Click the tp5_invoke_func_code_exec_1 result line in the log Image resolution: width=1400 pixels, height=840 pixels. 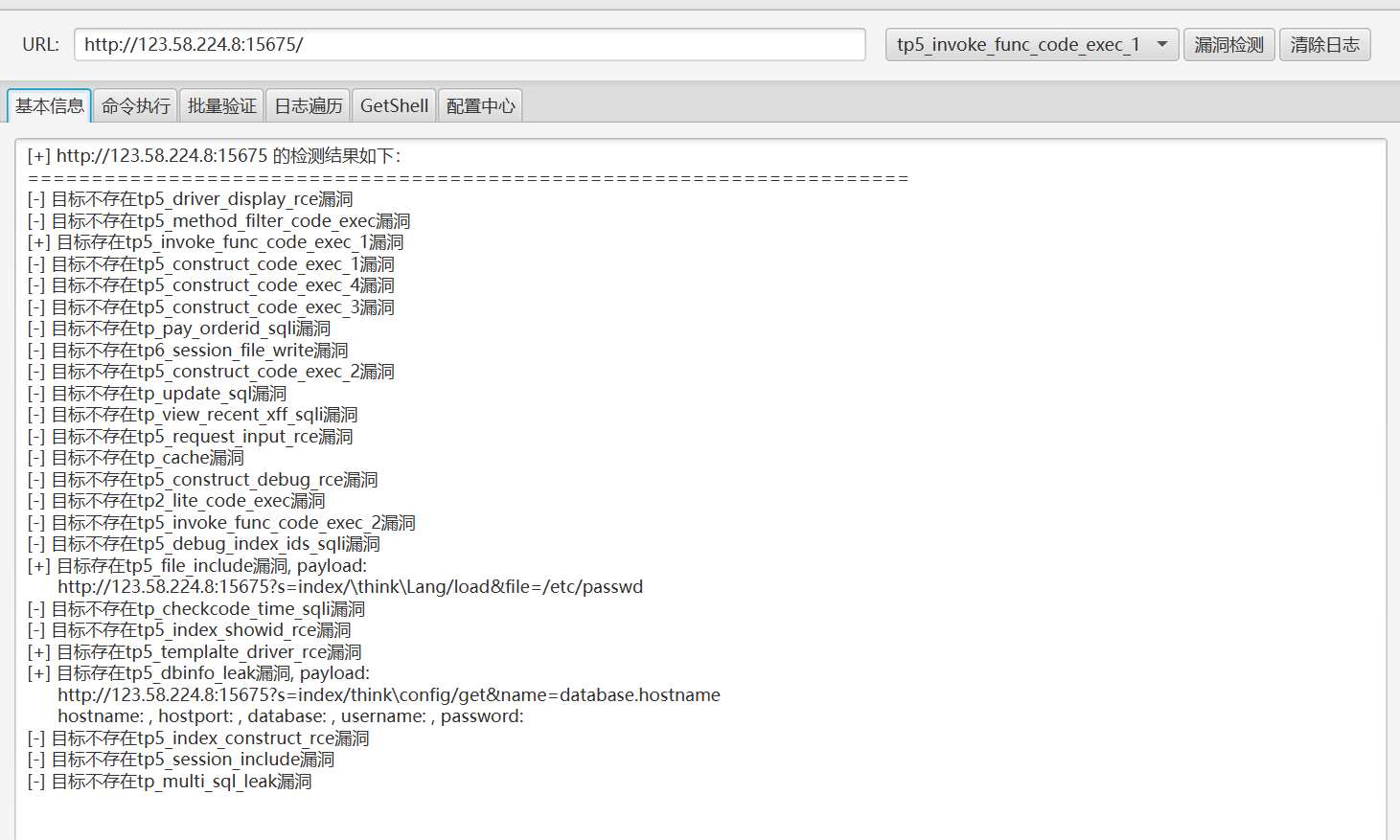click(x=216, y=242)
